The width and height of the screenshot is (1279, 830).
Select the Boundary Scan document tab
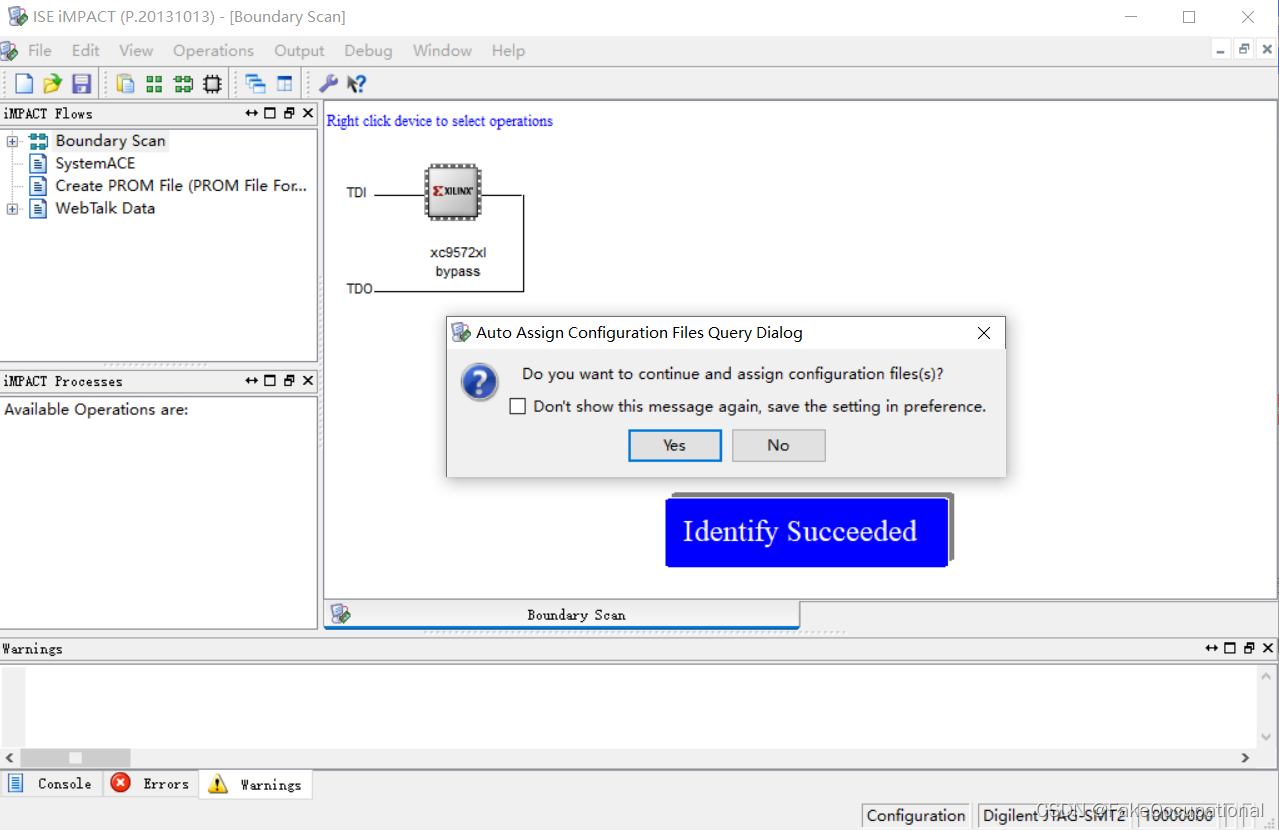(562, 614)
